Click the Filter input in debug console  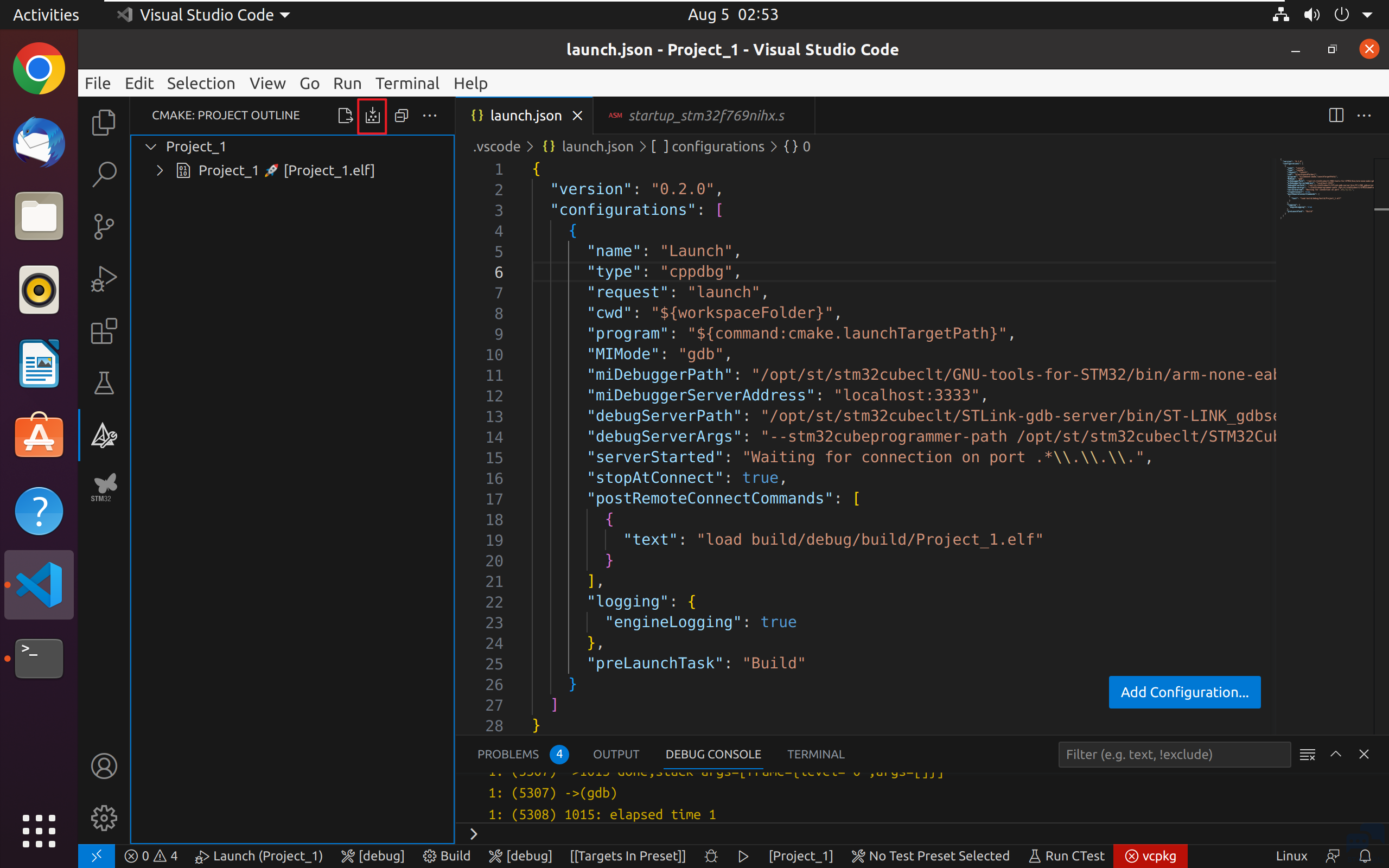(x=1174, y=754)
